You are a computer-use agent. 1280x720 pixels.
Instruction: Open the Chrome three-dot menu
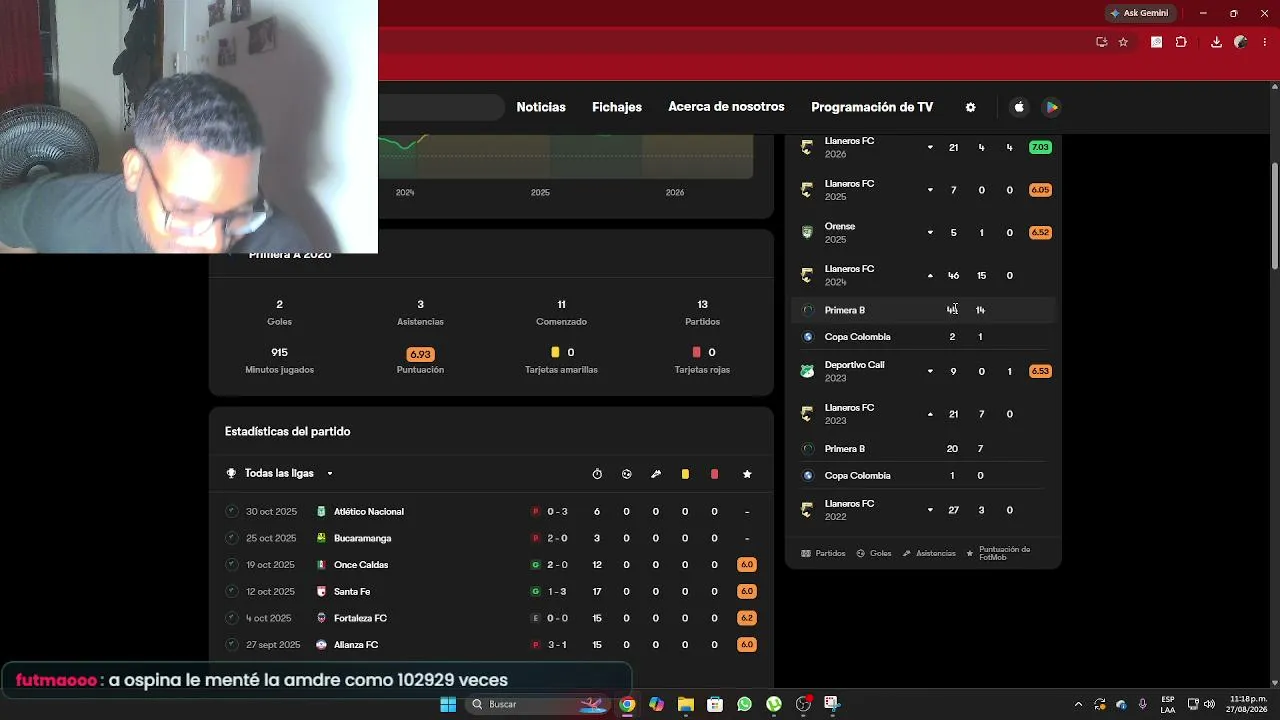coord(1265,42)
